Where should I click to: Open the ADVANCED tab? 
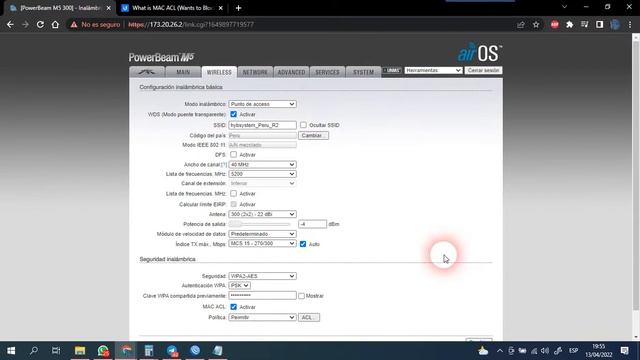(x=291, y=72)
